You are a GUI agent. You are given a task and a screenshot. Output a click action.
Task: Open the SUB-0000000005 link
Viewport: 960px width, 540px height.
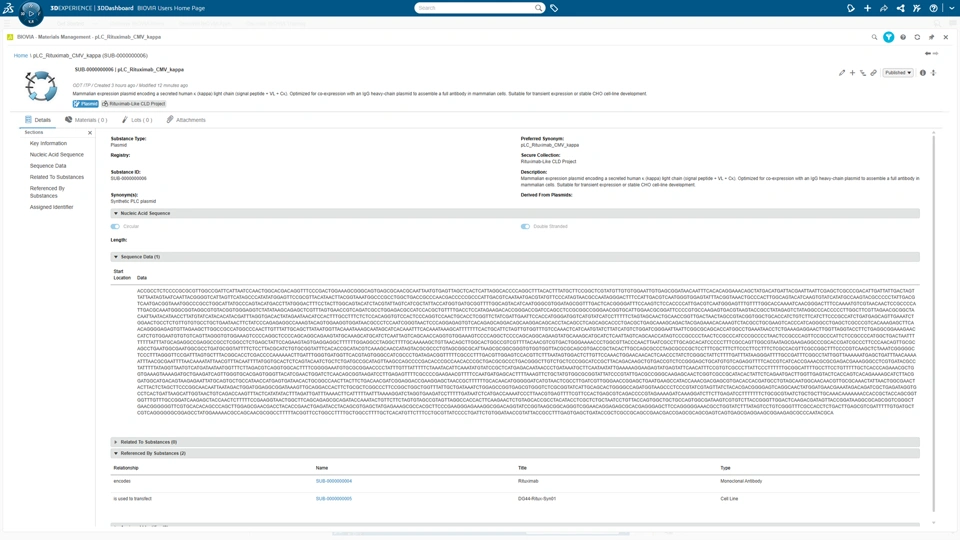click(x=334, y=499)
